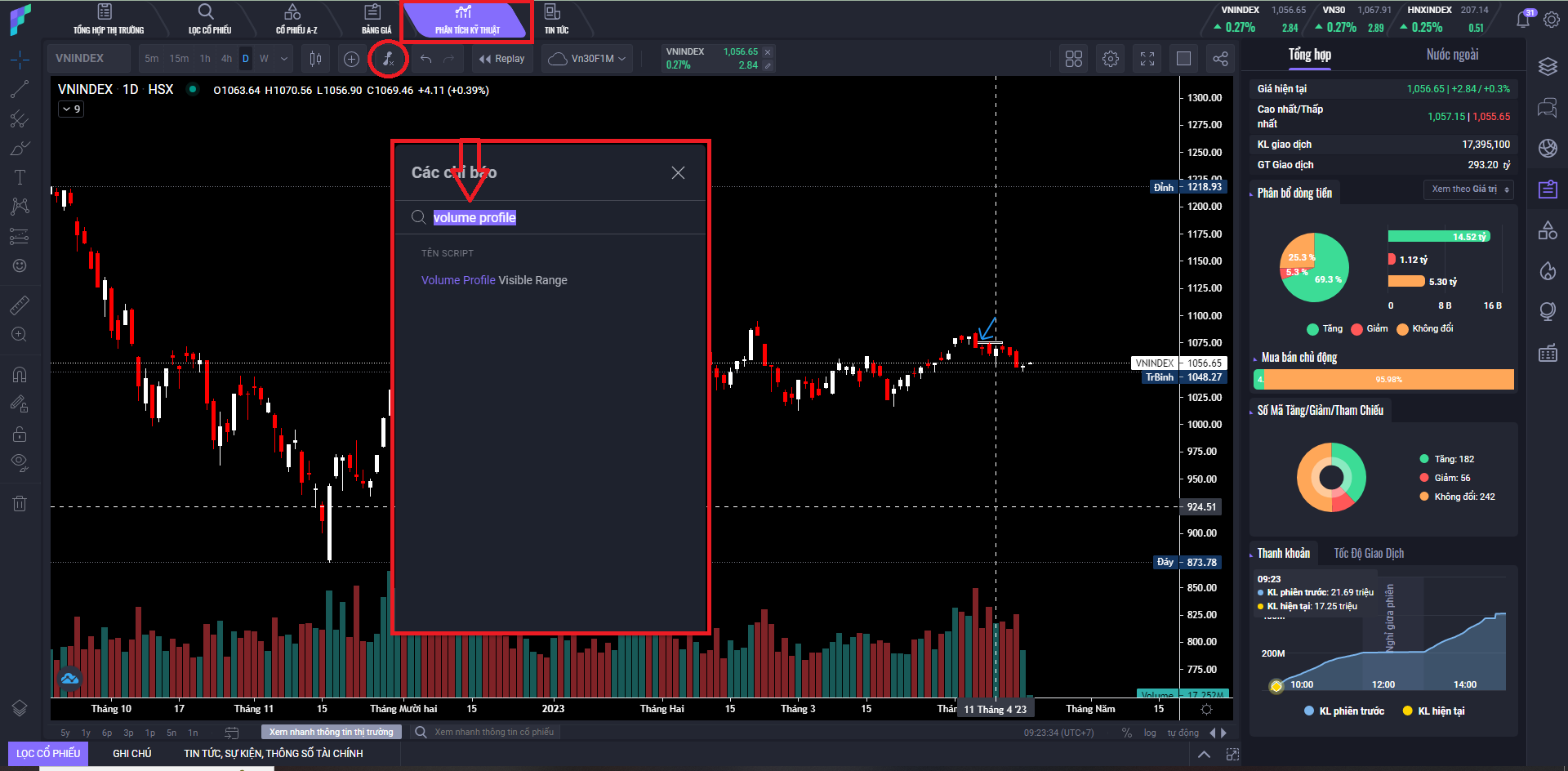Click the candlestick chart style icon
This screenshot has width=1568, height=771.
click(315, 59)
